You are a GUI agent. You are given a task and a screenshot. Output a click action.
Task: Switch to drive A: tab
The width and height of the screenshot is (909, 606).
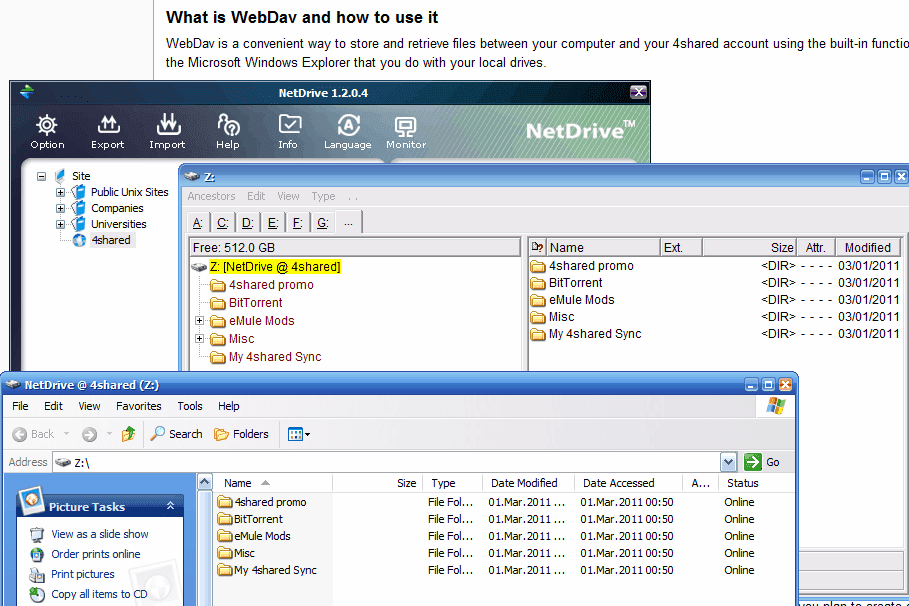pyautogui.click(x=197, y=223)
